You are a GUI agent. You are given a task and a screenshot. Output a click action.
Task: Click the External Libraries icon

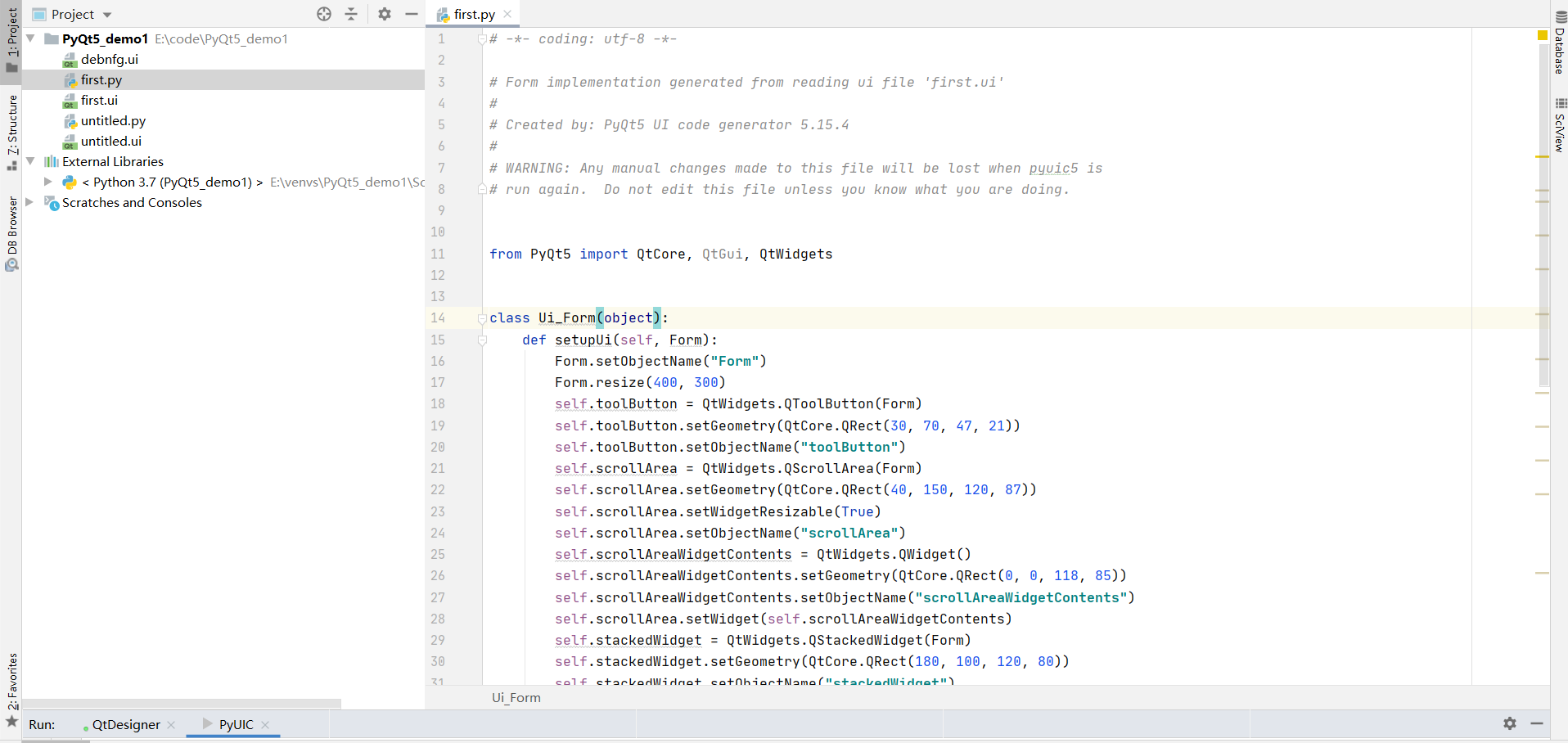point(52,161)
